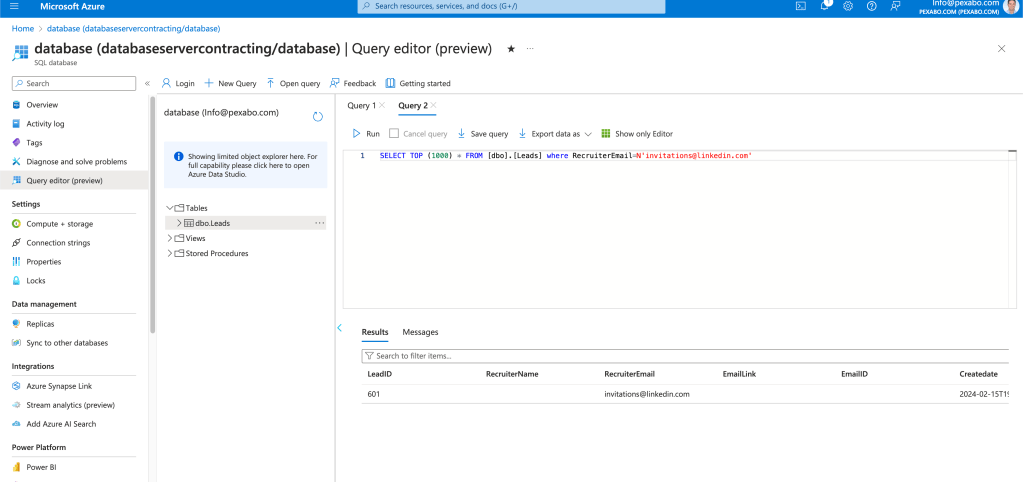Click the RecruiterEmail column header
The height and width of the screenshot is (482, 1023).
(x=630, y=374)
